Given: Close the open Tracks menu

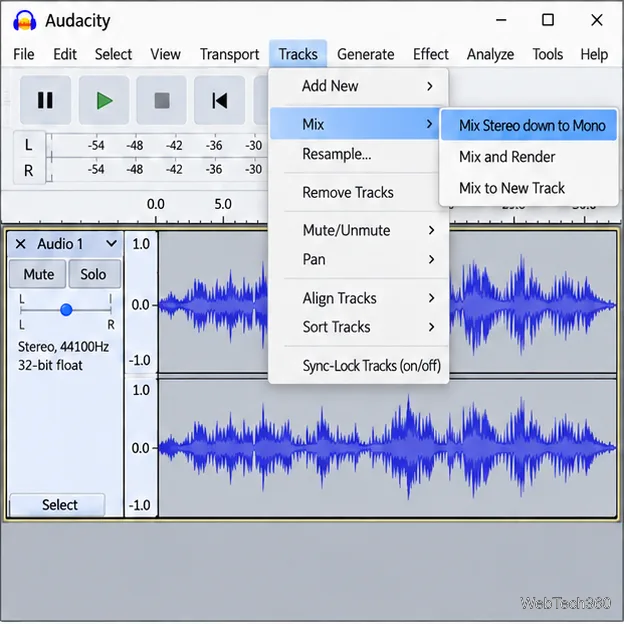Looking at the screenshot, I should 298,54.
